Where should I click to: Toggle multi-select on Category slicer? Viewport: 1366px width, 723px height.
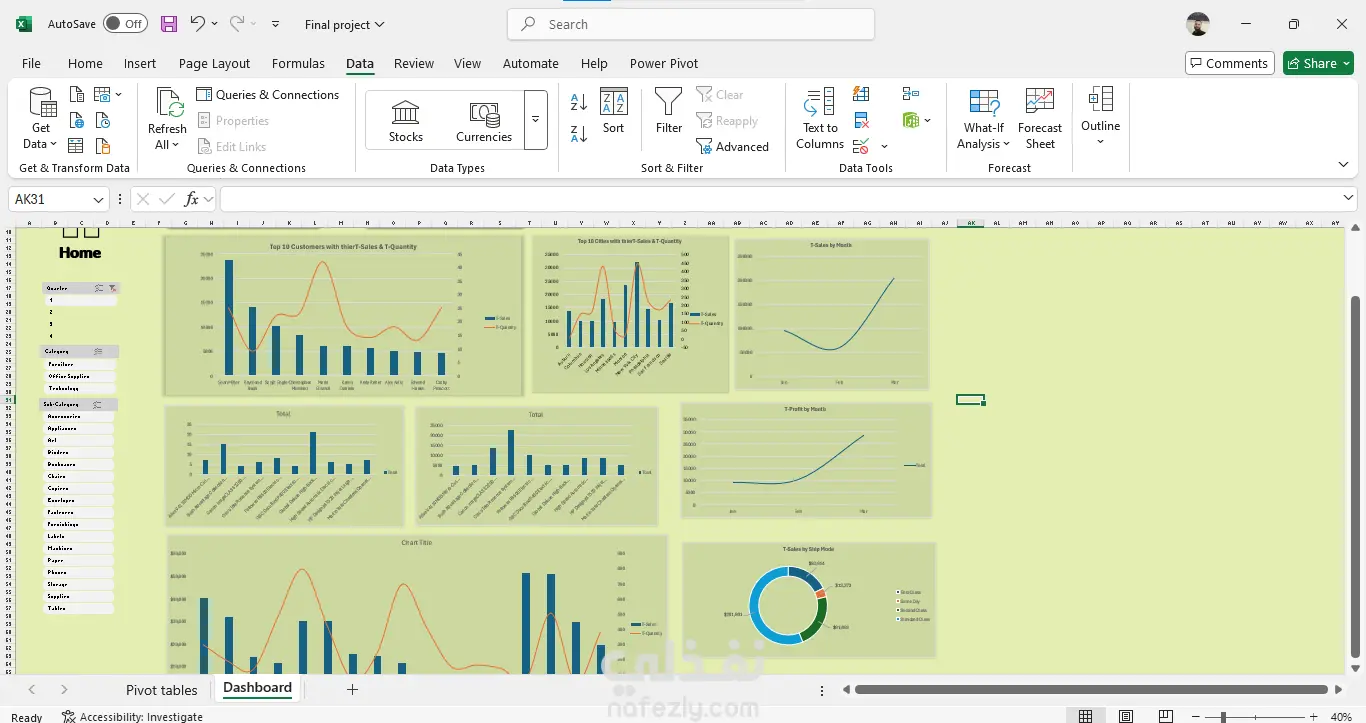coord(98,352)
